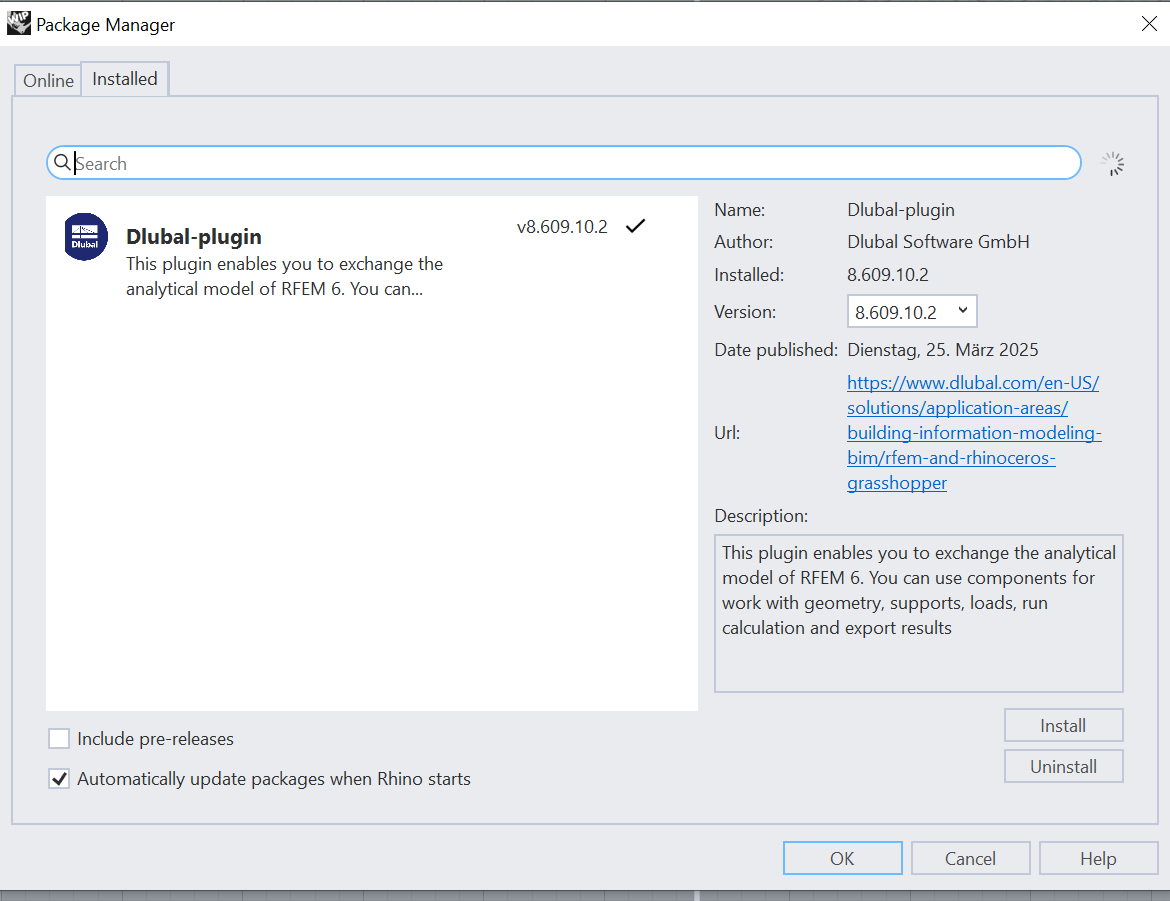Click the Dlubal plugin logo icon

pyautogui.click(x=86, y=237)
